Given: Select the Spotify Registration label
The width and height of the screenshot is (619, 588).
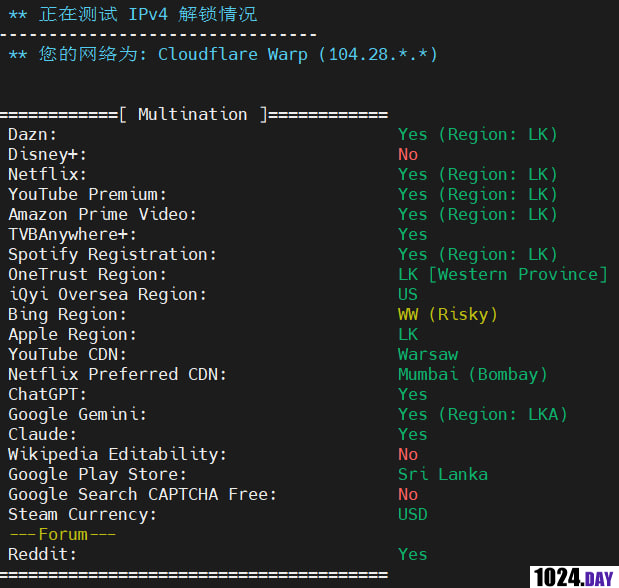Looking at the screenshot, I should point(112,254).
